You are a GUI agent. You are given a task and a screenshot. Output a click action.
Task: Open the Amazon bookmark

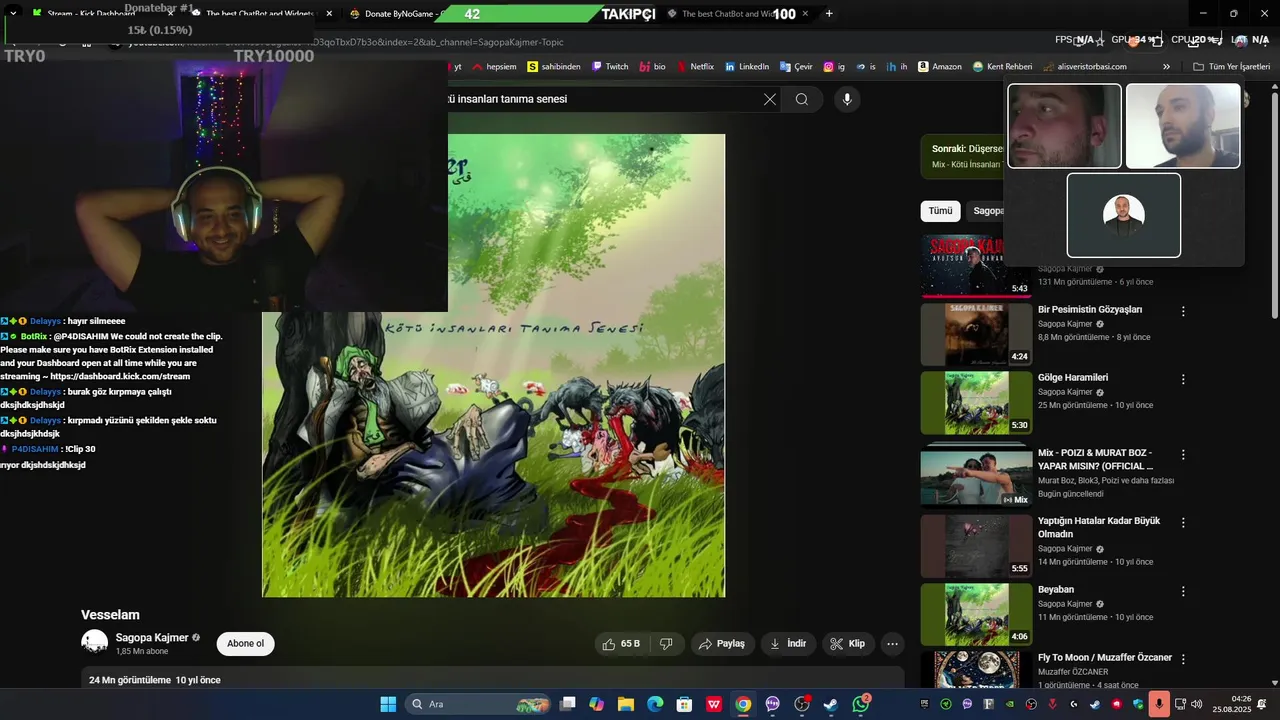[940, 67]
